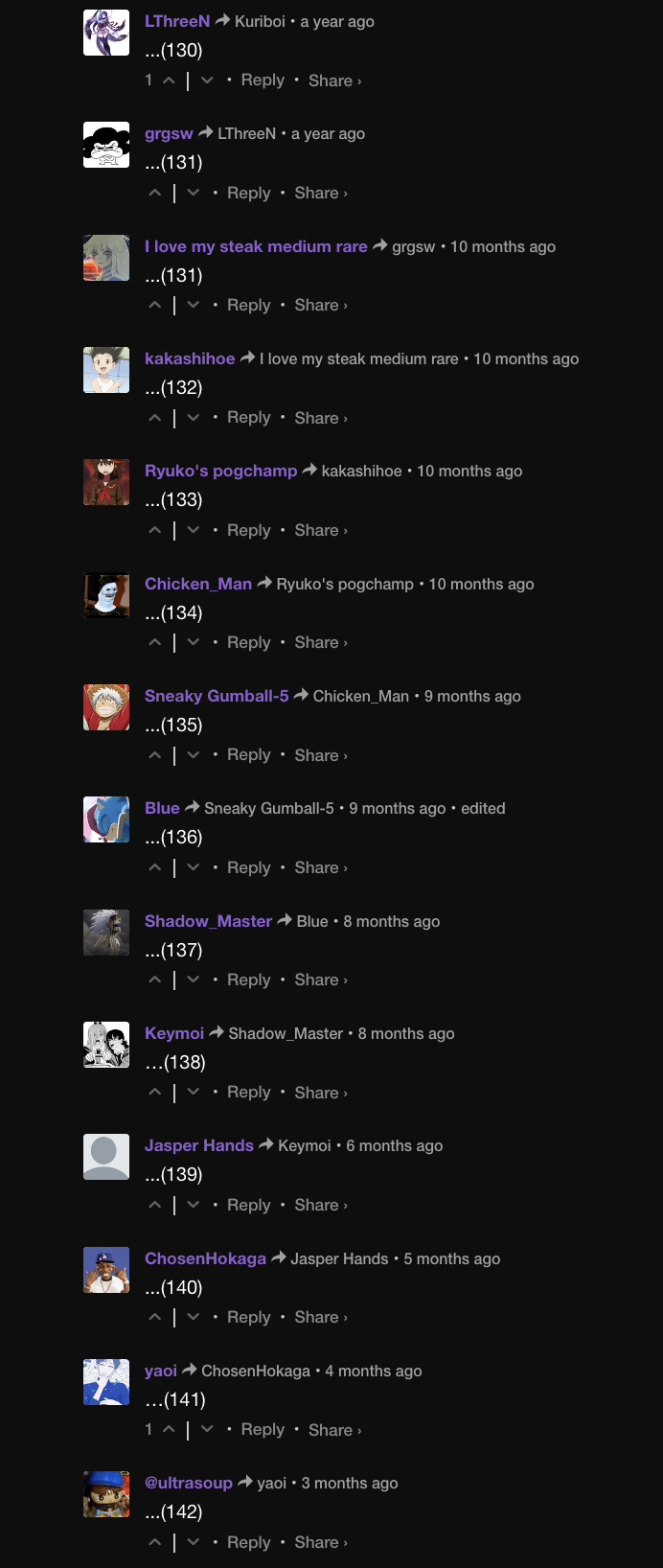Upvote LThreeN's comment (130)
Viewport: 663px width, 1568px height.
(169, 81)
